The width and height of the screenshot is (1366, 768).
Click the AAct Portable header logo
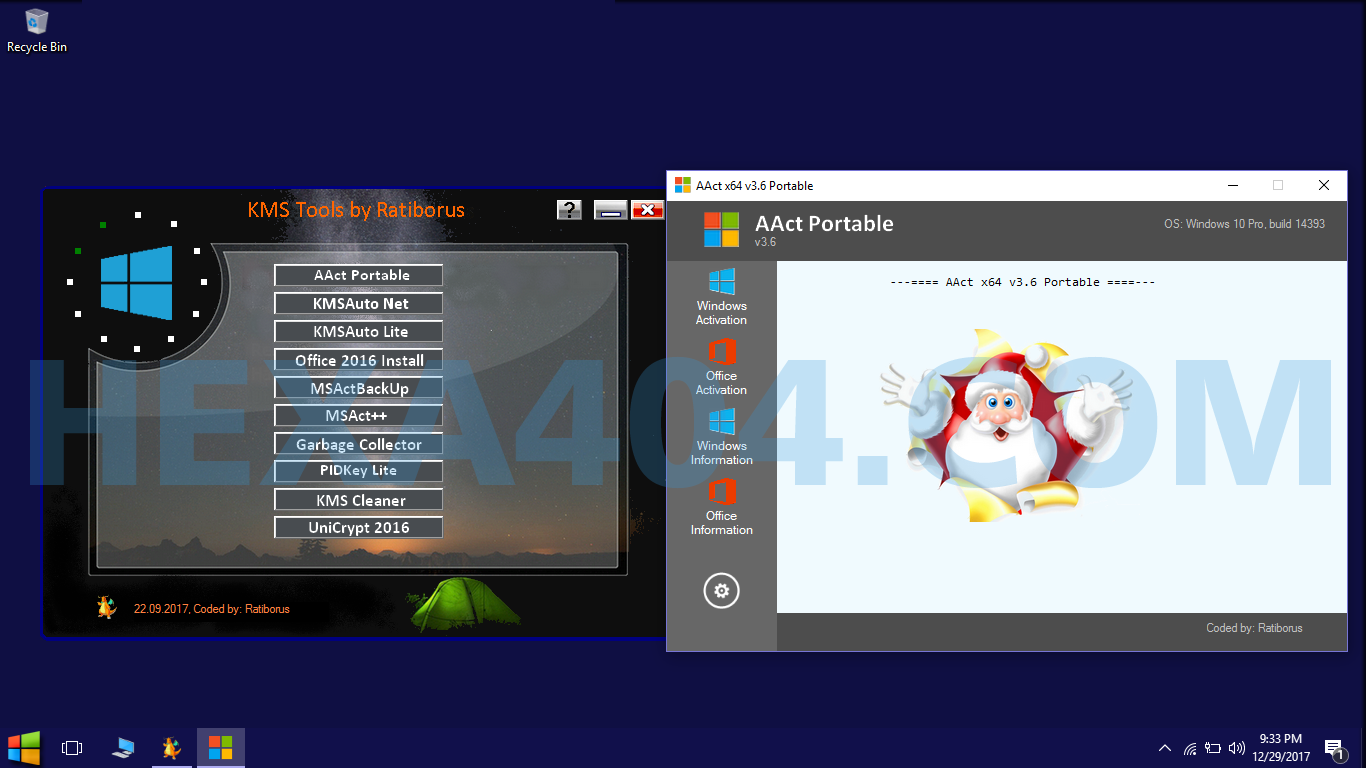pyautogui.click(x=721, y=229)
